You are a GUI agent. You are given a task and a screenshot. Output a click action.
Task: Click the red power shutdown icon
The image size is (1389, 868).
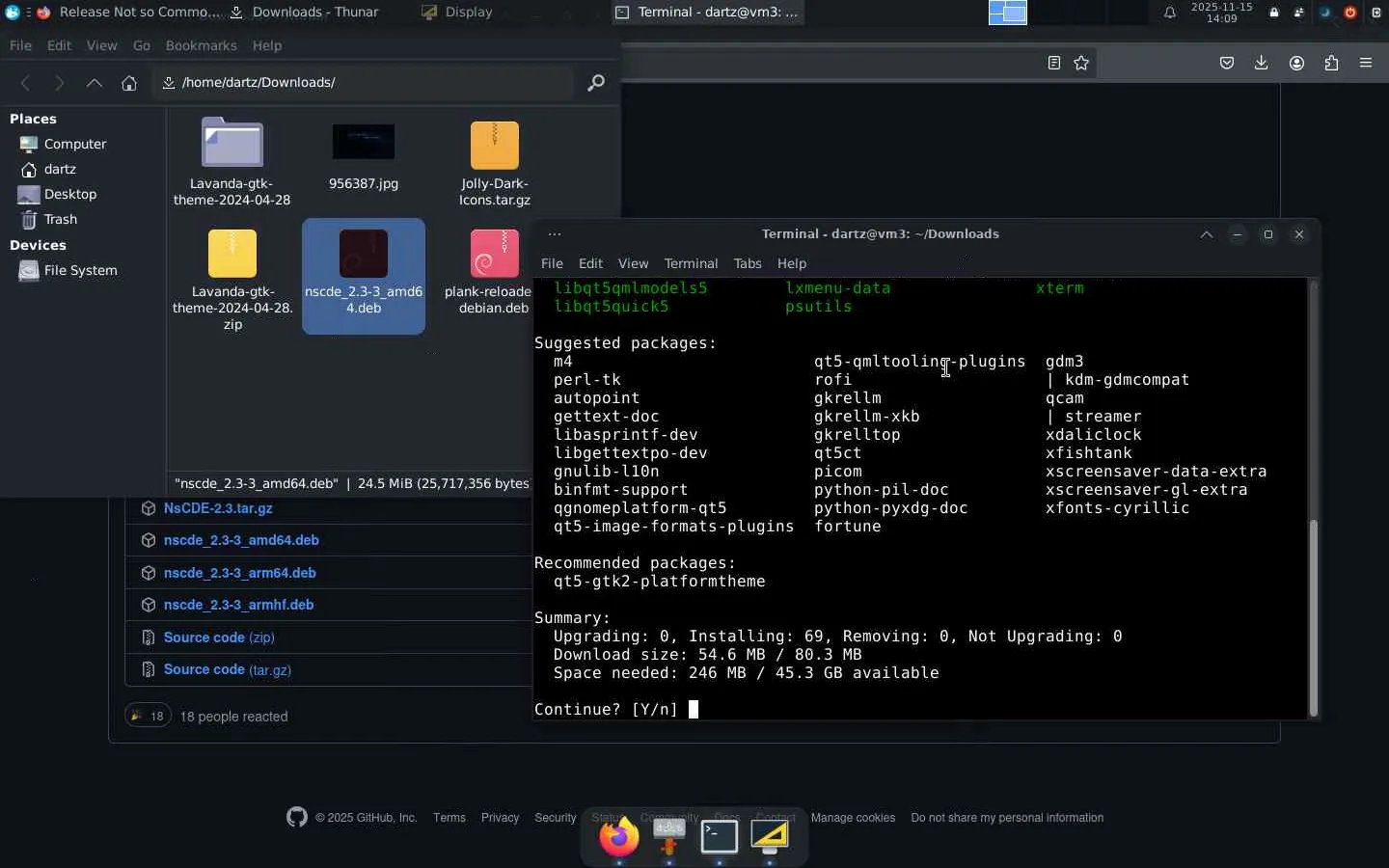[1350, 13]
